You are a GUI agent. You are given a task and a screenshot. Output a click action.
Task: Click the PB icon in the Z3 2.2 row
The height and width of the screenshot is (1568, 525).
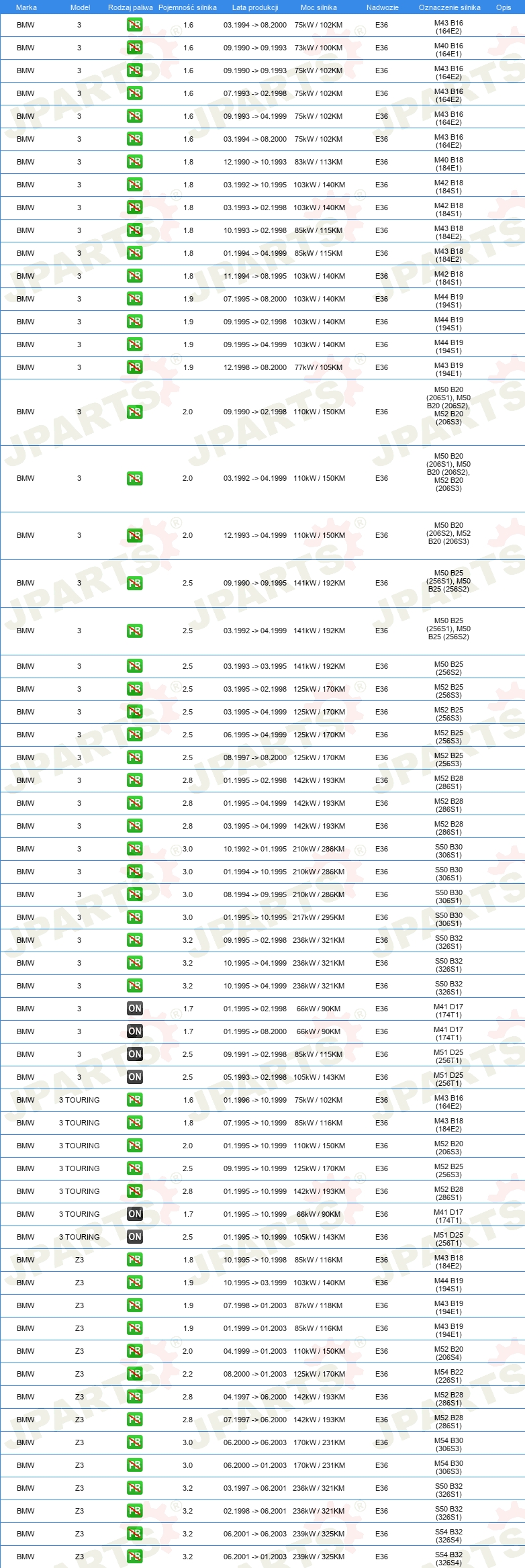[x=134, y=1374]
